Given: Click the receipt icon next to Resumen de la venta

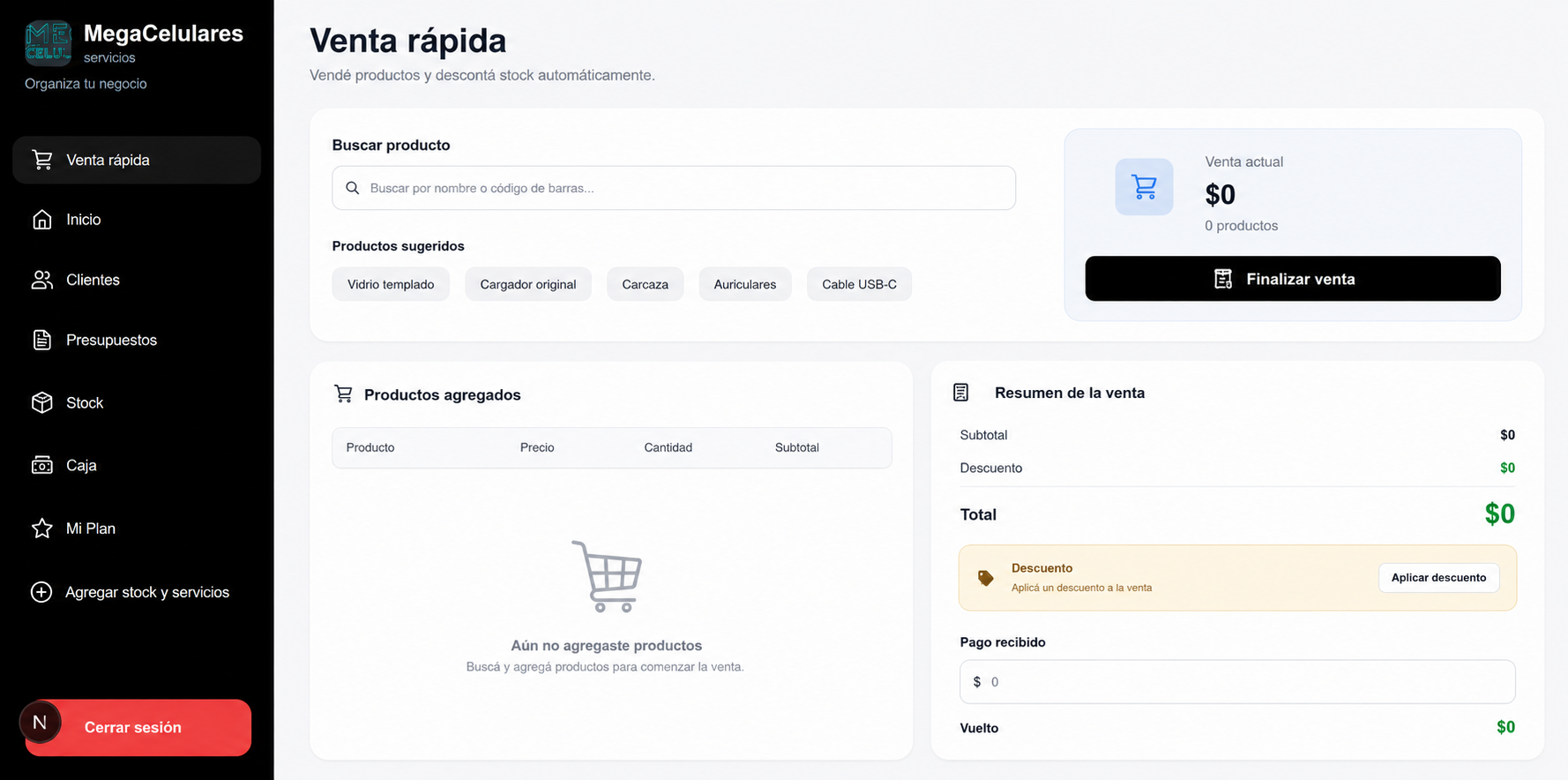Looking at the screenshot, I should (961, 393).
